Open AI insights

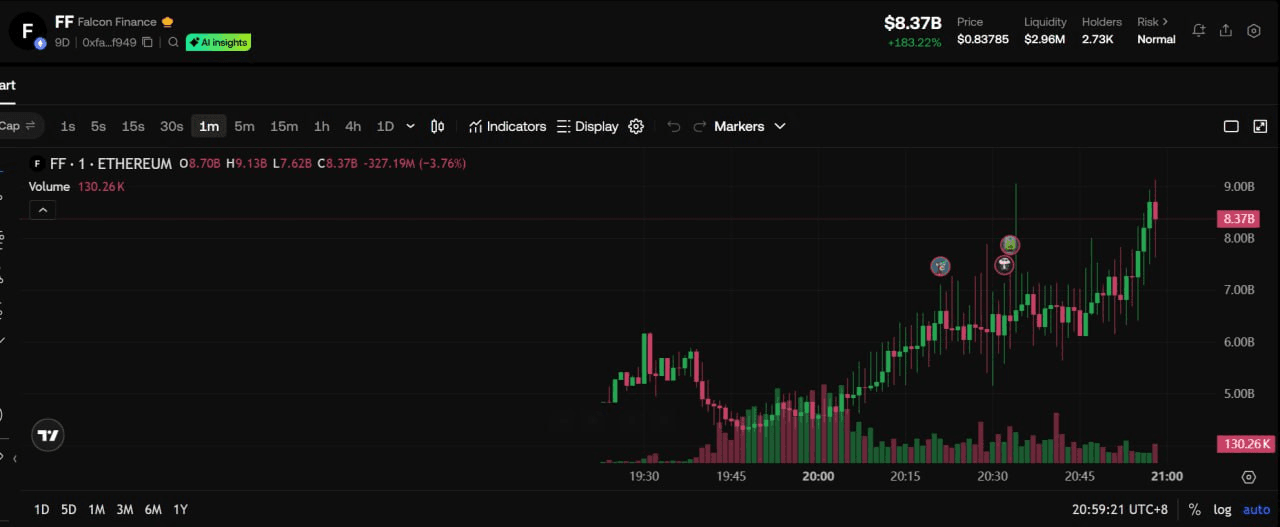point(218,43)
